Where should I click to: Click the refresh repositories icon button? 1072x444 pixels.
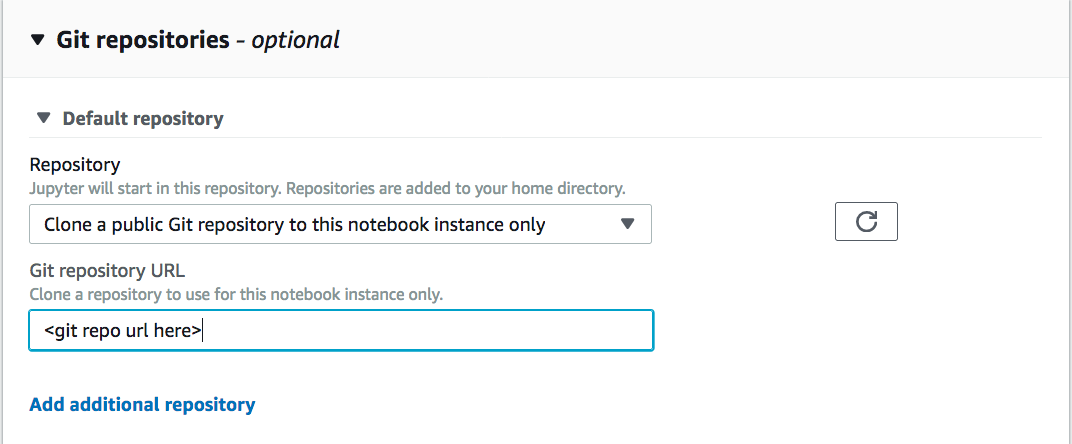(x=866, y=222)
